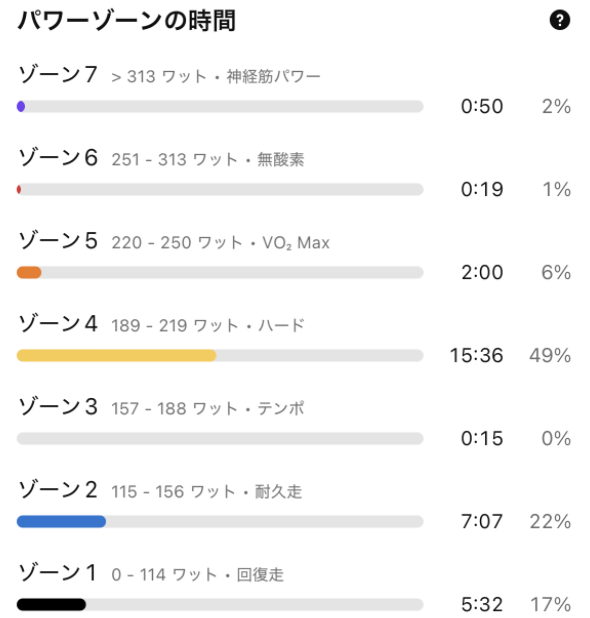Screen dimensions: 590x618
Task: Click the パワーゾーンの時間 heading
Action: coord(127,20)
